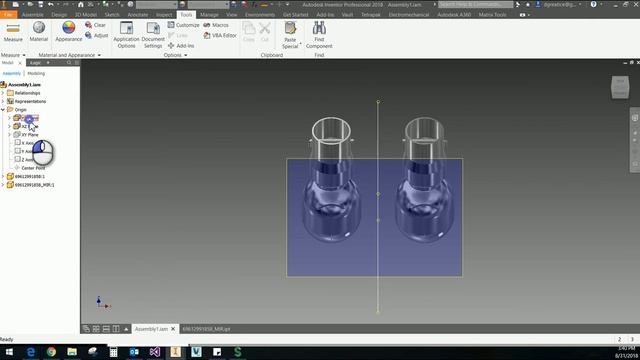Collapse the Origin folder
Viewport: 640px width, 360px height.
coord(3,109)
